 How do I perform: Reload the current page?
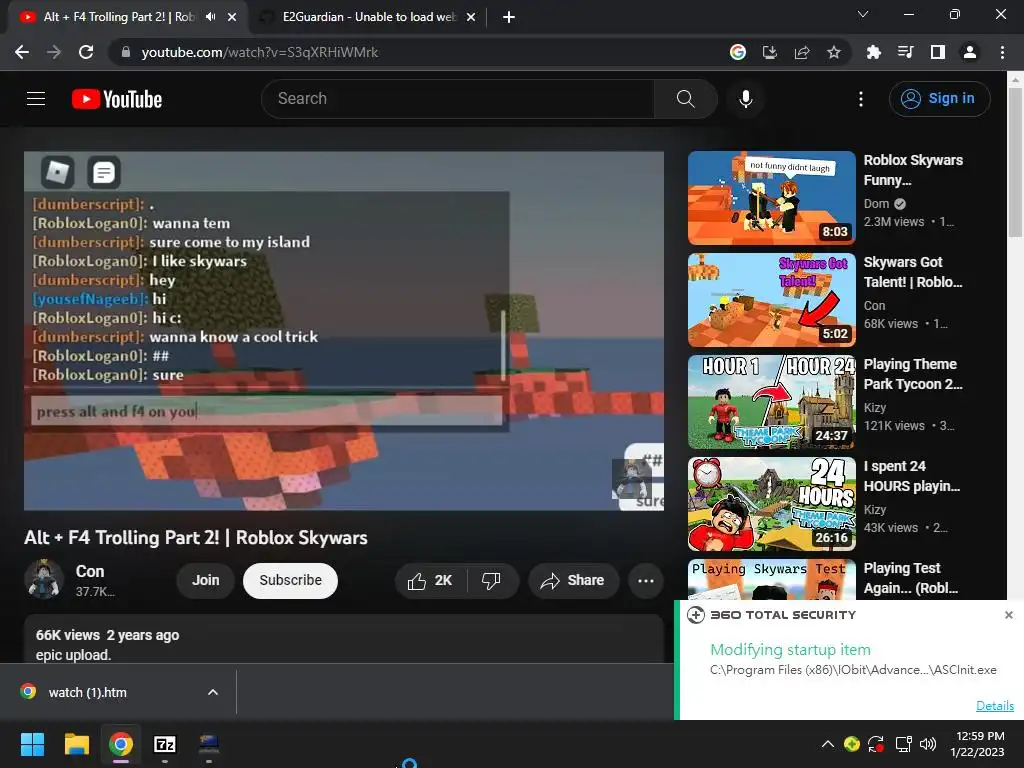click(86, 52)
